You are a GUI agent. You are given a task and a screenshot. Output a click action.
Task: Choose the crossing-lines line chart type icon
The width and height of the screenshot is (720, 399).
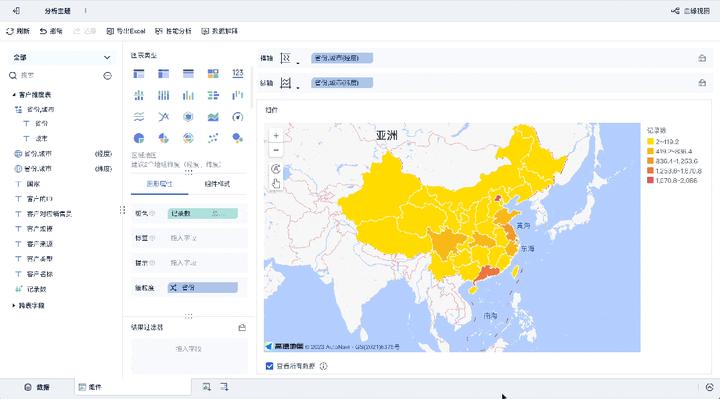tap(163, 117)
